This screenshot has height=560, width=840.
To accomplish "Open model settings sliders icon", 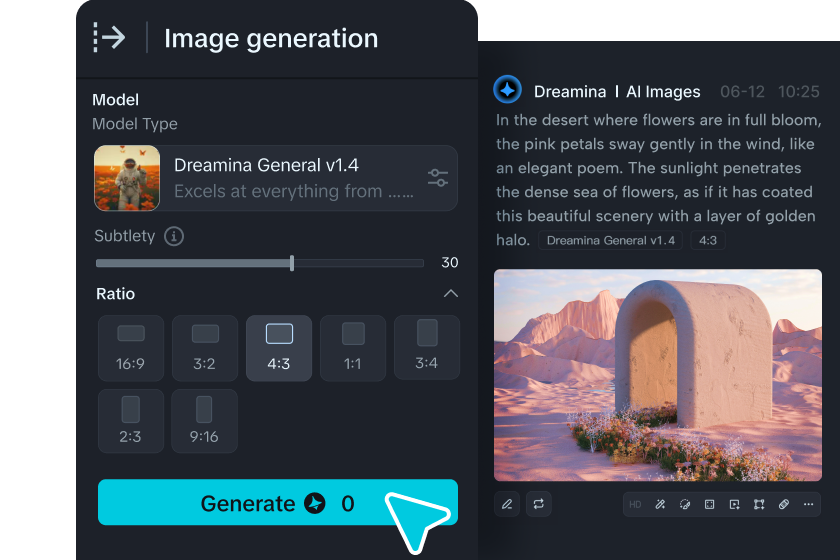I will 438,177.
